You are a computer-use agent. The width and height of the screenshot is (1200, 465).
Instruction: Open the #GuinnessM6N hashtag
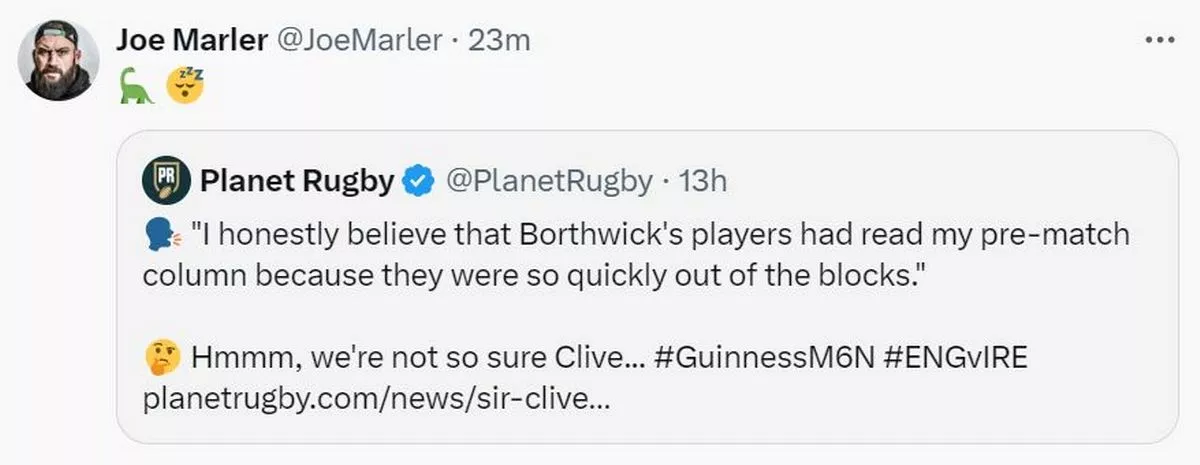click(x=764, y=358)
